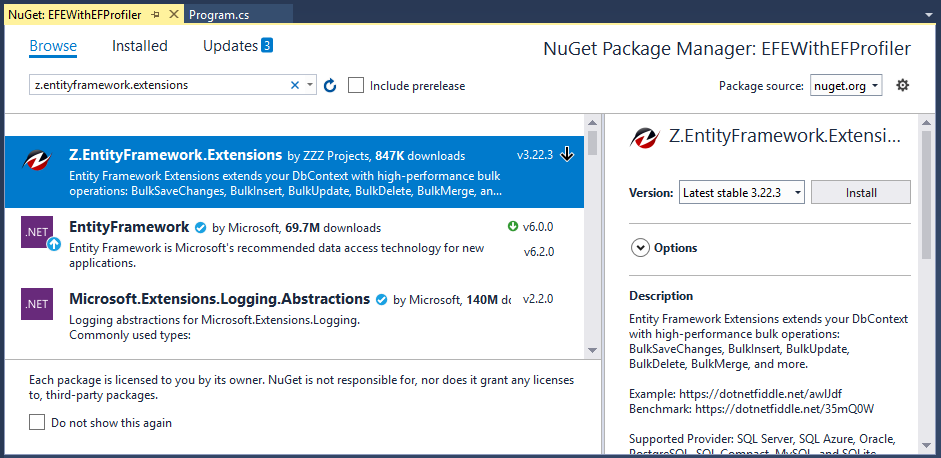
Task: Check Do not show this again
Action: (37, 423)
